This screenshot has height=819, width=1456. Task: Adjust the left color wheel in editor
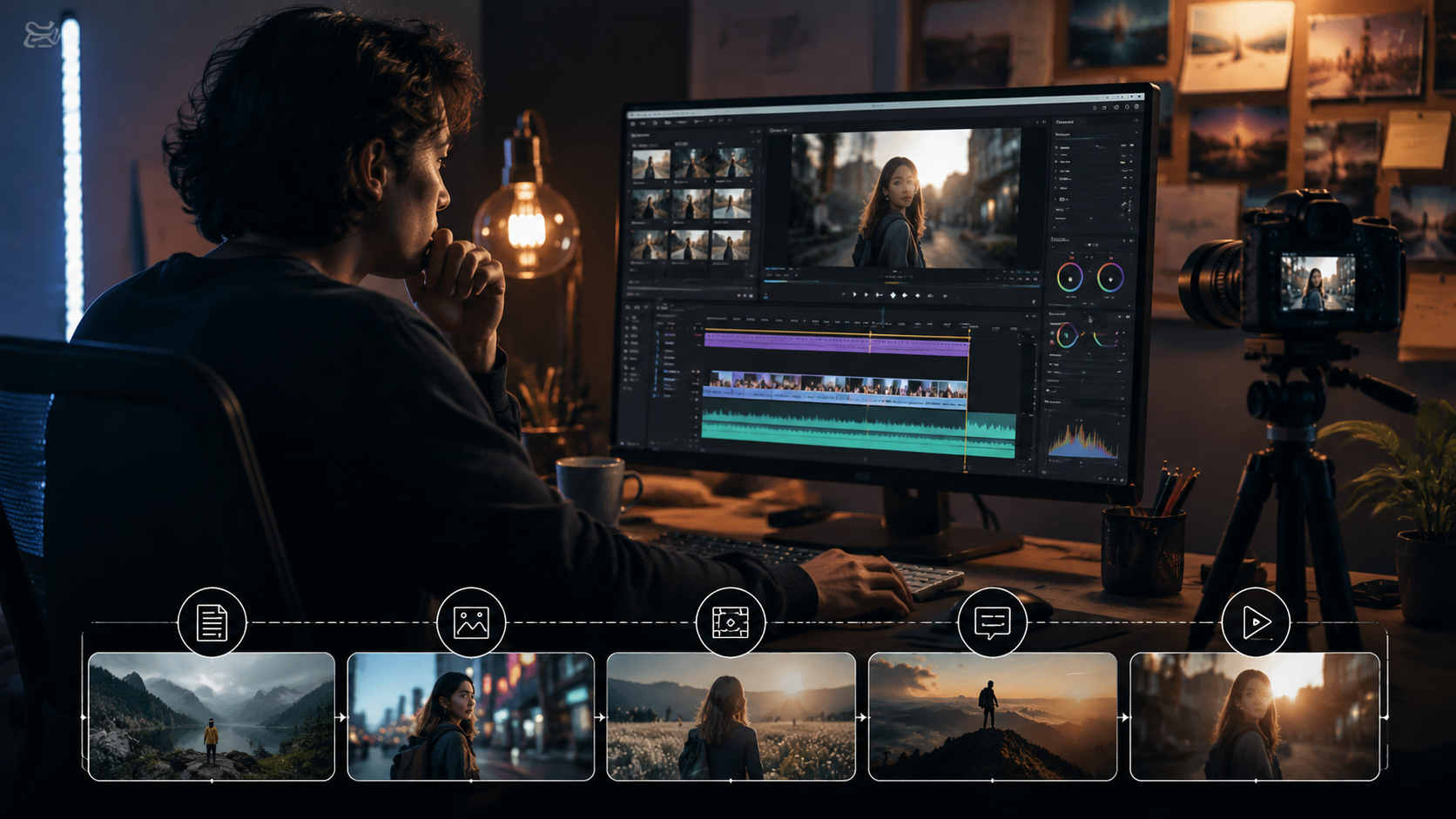pos(1069,278)
